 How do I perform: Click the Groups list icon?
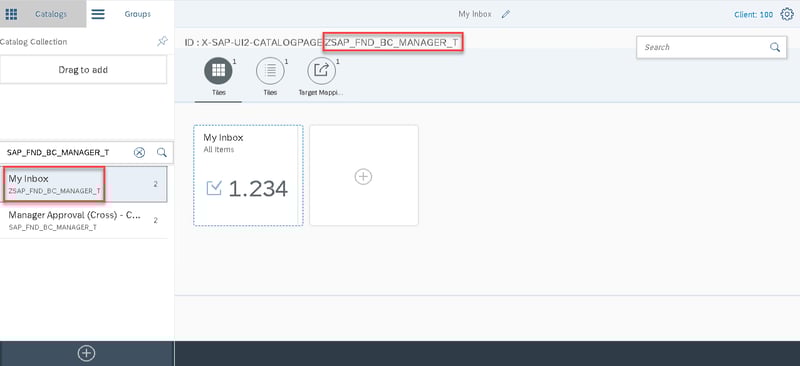click(98, 14)
